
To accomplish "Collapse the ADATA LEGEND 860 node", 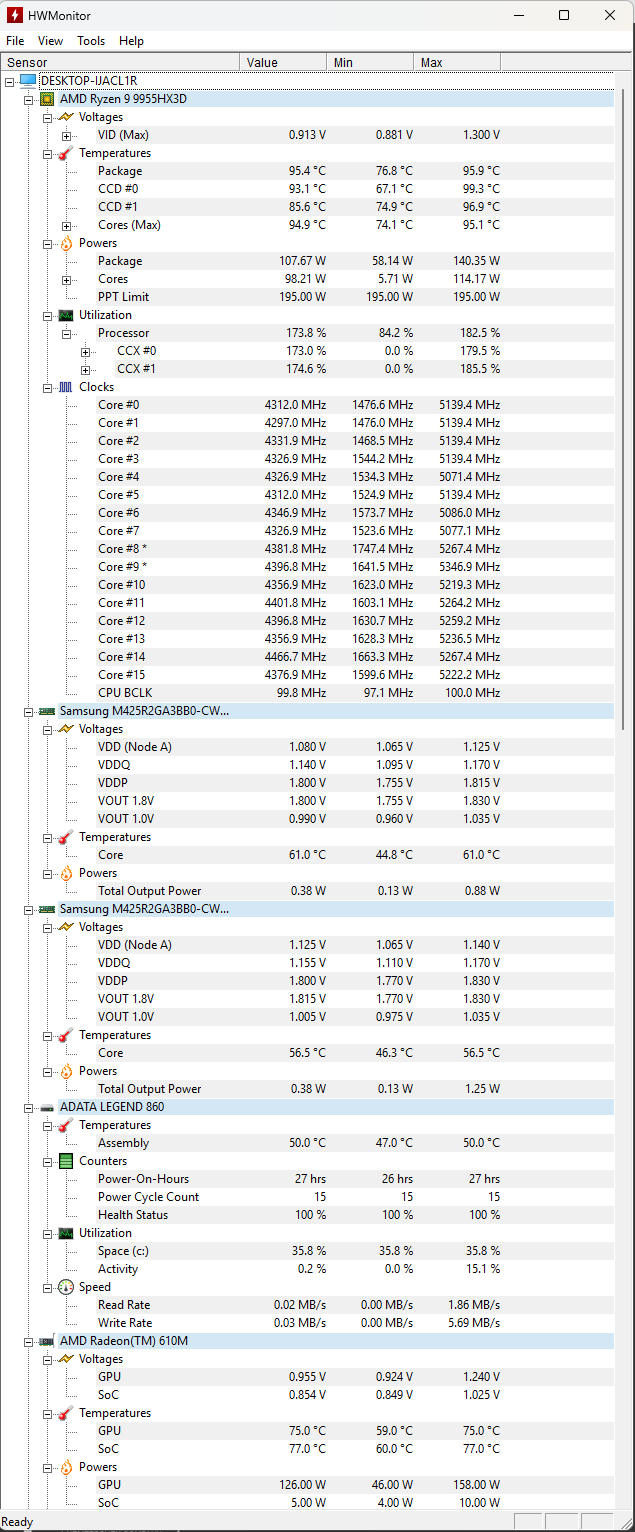I will pos(29,1107).
